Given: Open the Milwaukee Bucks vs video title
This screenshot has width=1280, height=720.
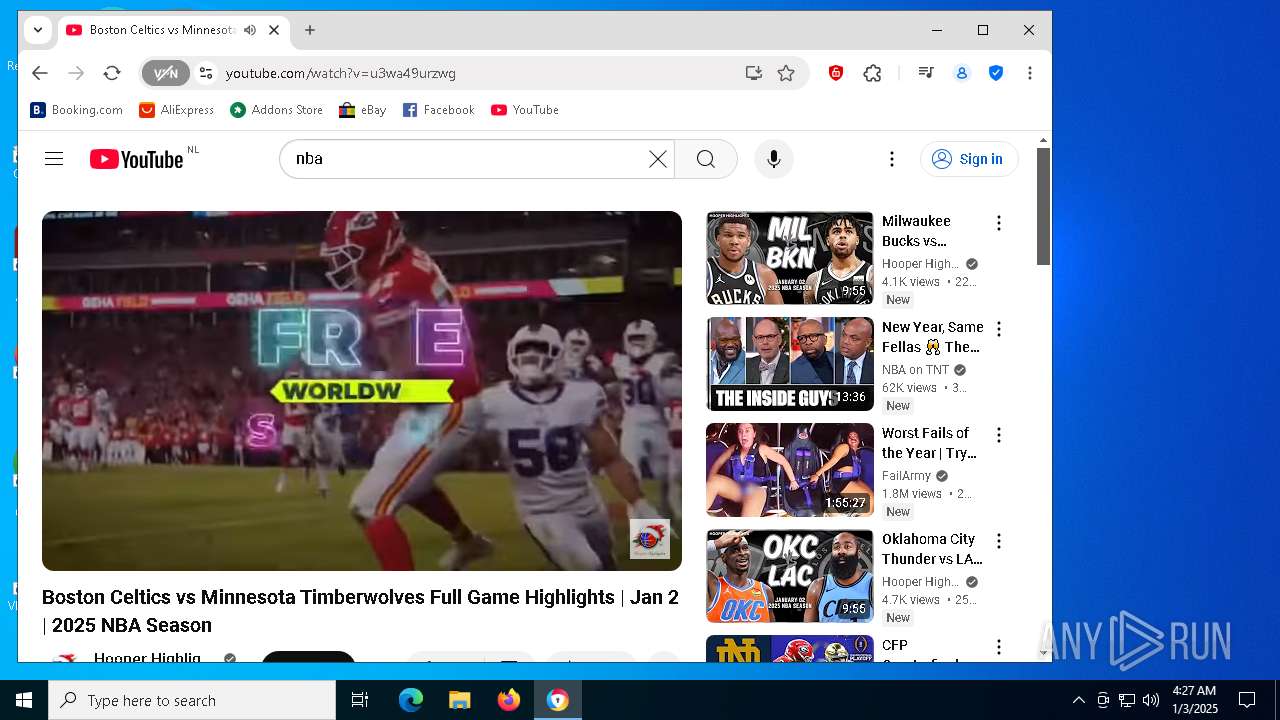Looking at the screenshot, I should pos(917,231).
